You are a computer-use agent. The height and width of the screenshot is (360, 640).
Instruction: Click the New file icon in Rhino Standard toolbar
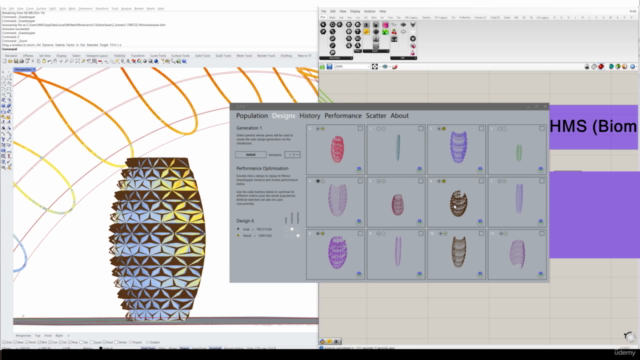[5, 61]
